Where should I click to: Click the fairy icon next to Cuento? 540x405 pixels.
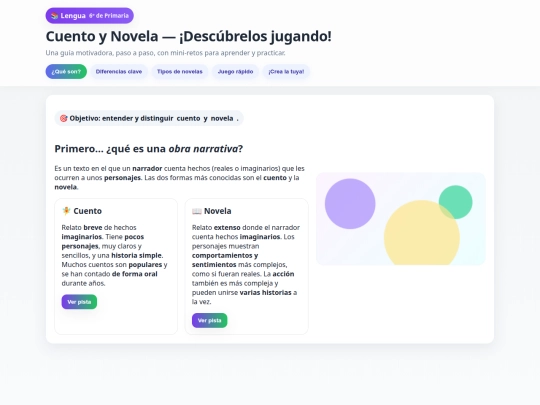(x=66, y=211)
